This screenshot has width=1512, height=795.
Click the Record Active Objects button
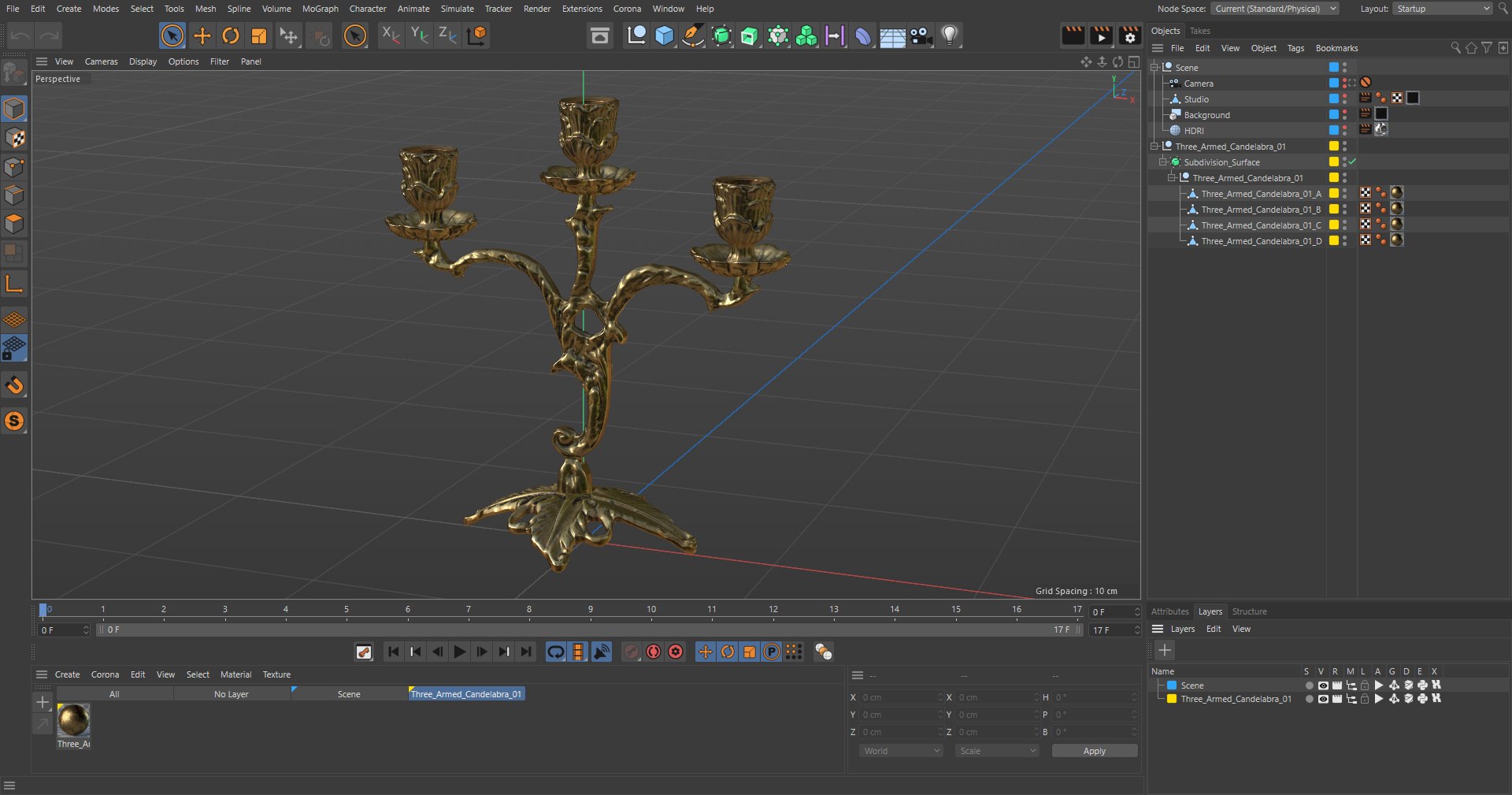(631, 652)
